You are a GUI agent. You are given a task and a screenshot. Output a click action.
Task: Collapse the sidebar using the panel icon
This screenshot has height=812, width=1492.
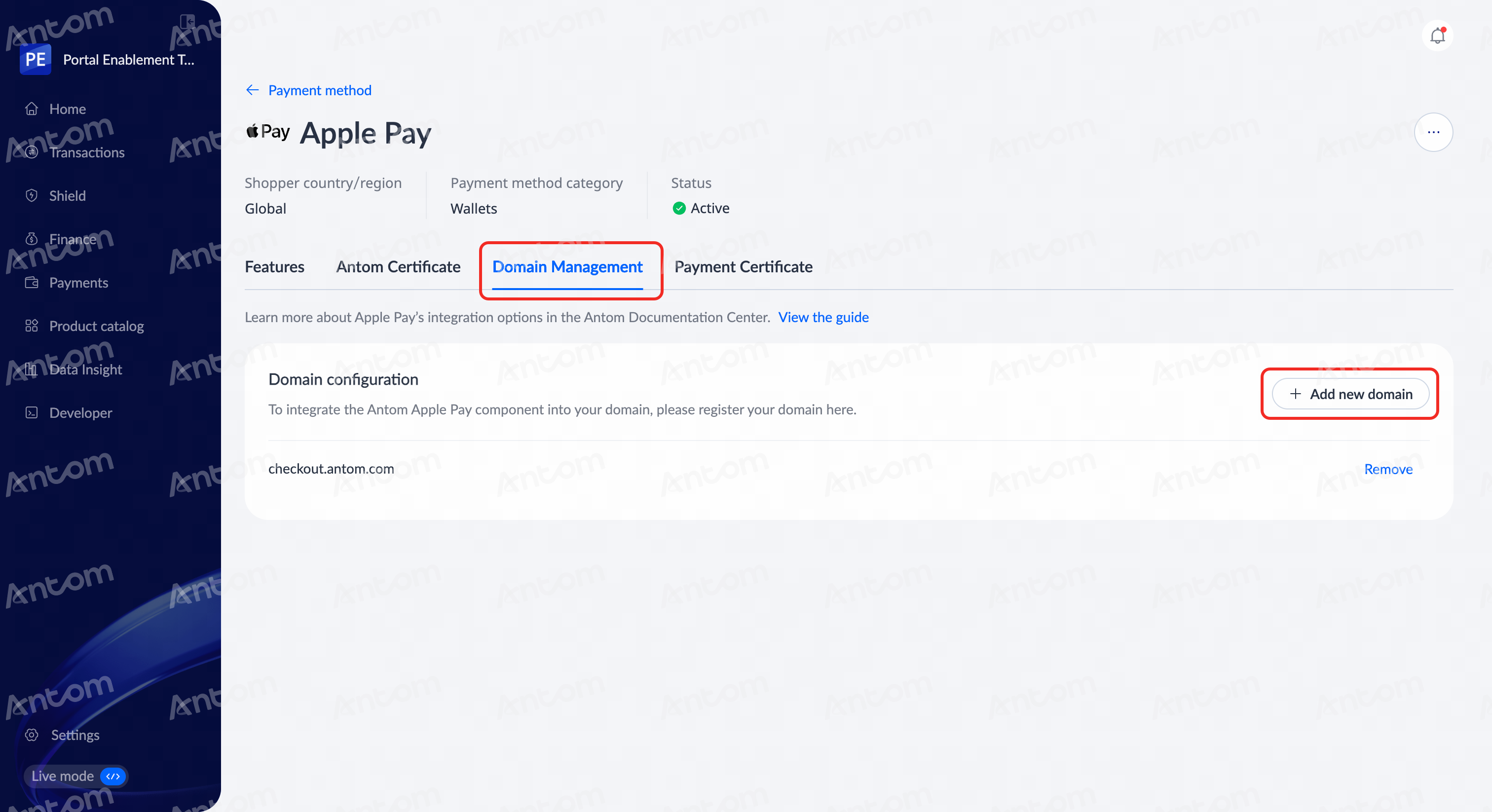tap(187, 22)
